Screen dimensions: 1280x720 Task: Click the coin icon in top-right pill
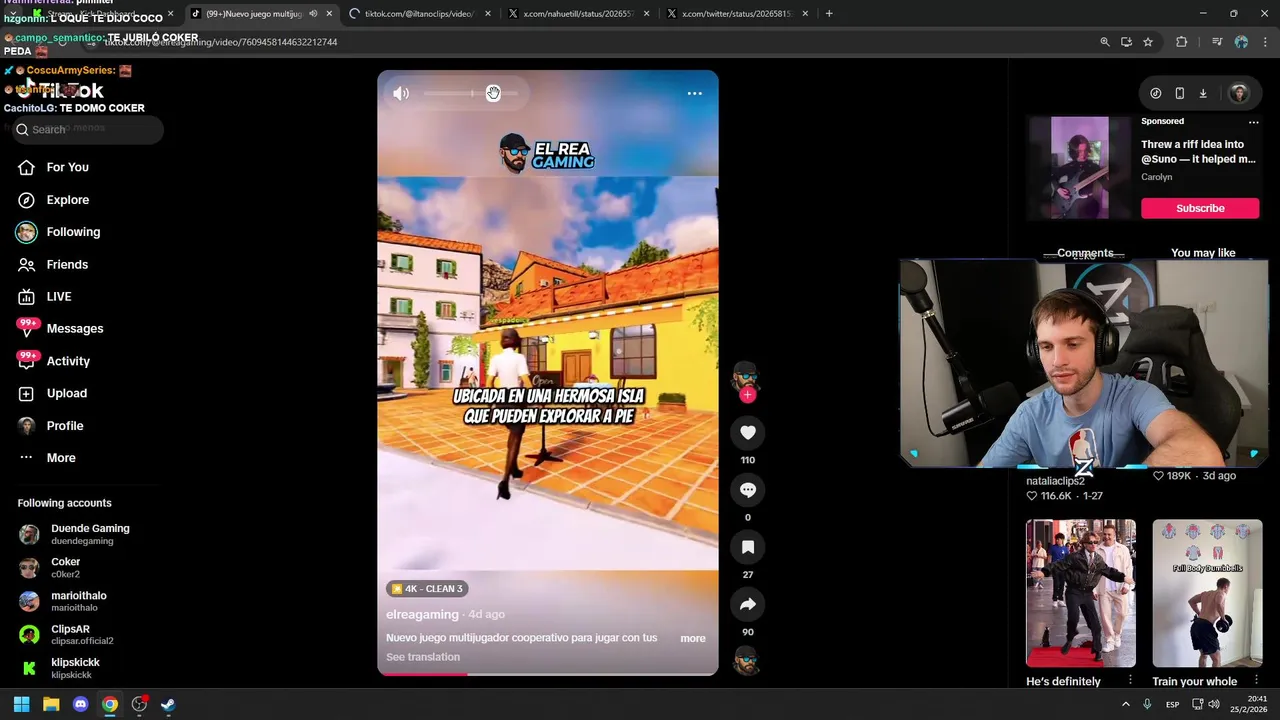[x=1156, y=93]
